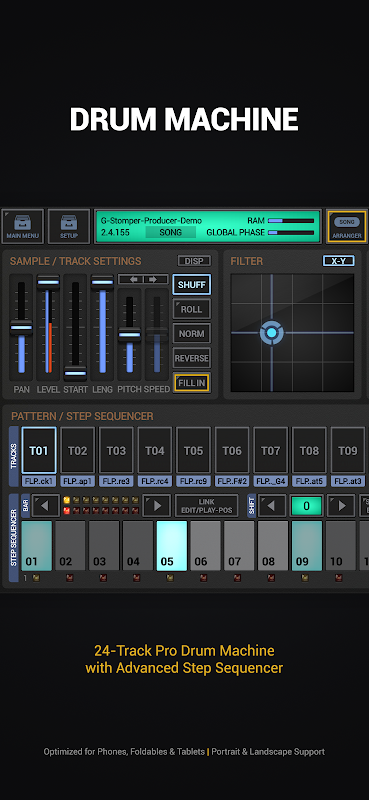
Task: Toggle the X-Y filter mode
Action: coord(339,261)
